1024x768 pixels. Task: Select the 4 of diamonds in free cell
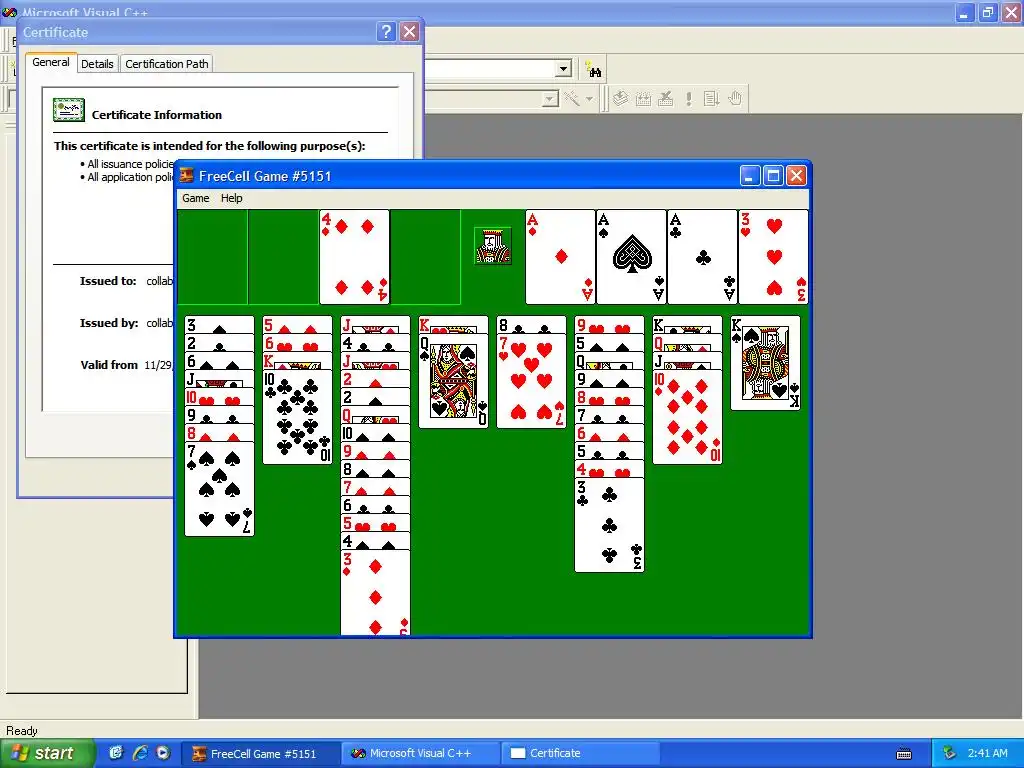tap(355, 257)
